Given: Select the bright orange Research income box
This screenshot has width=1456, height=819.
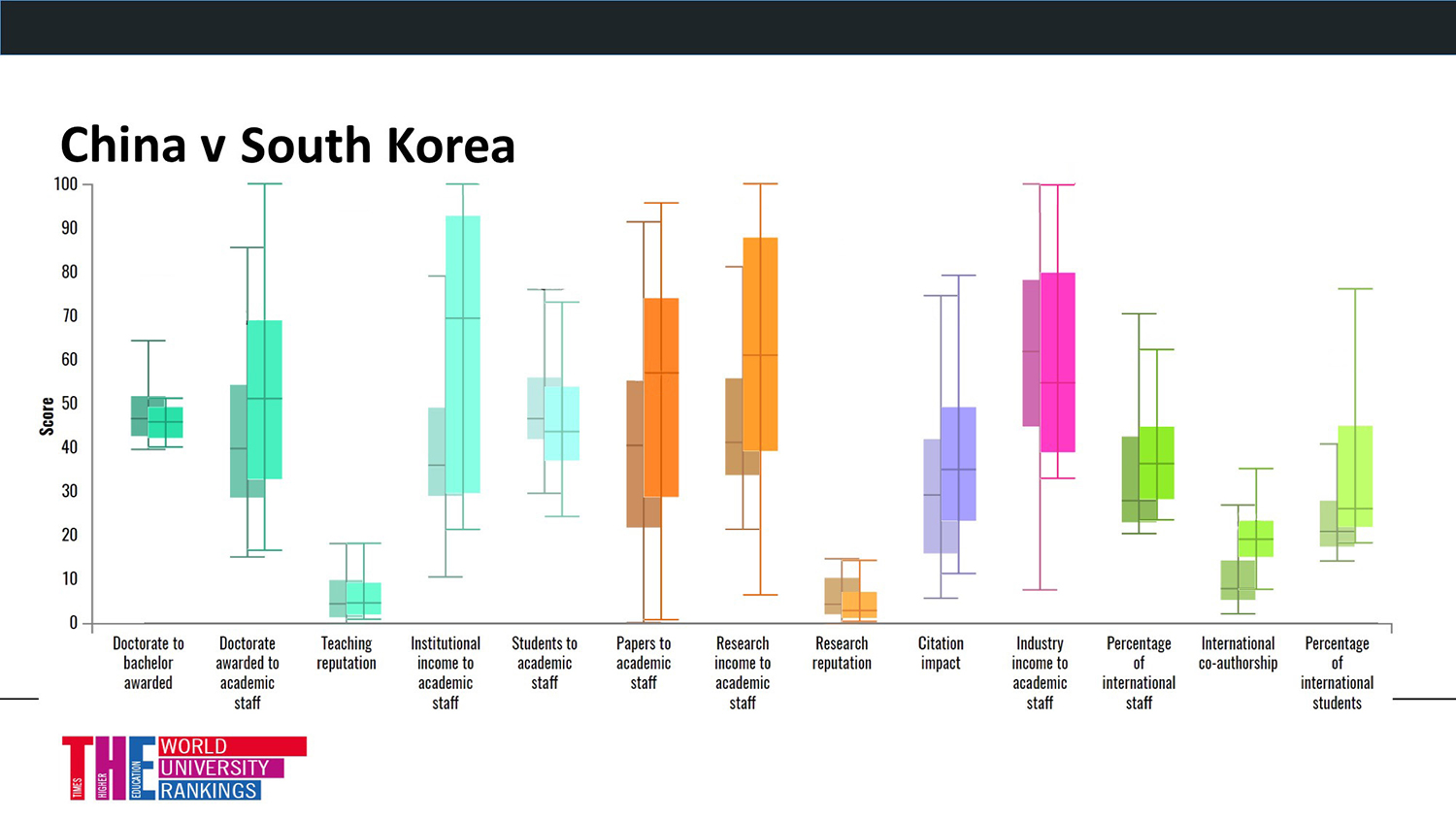Looking at the screenshot, I should click(x=760, y=344).
